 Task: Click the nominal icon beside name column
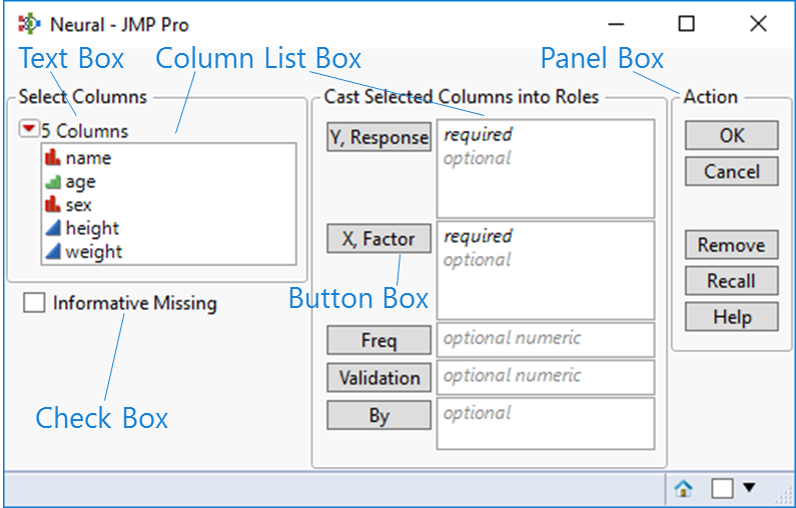[53, 158]
